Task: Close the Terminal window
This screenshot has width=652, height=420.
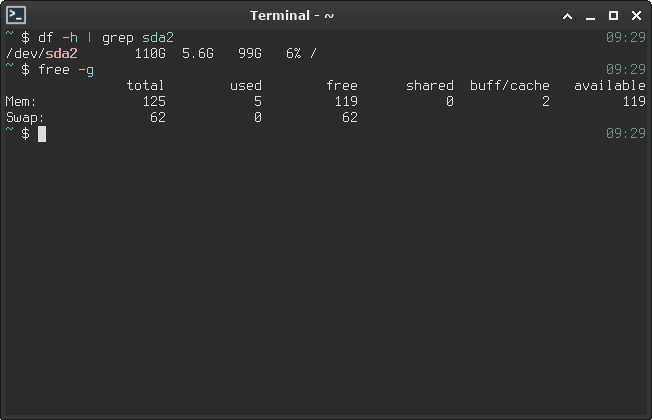Action: [635, 15]
